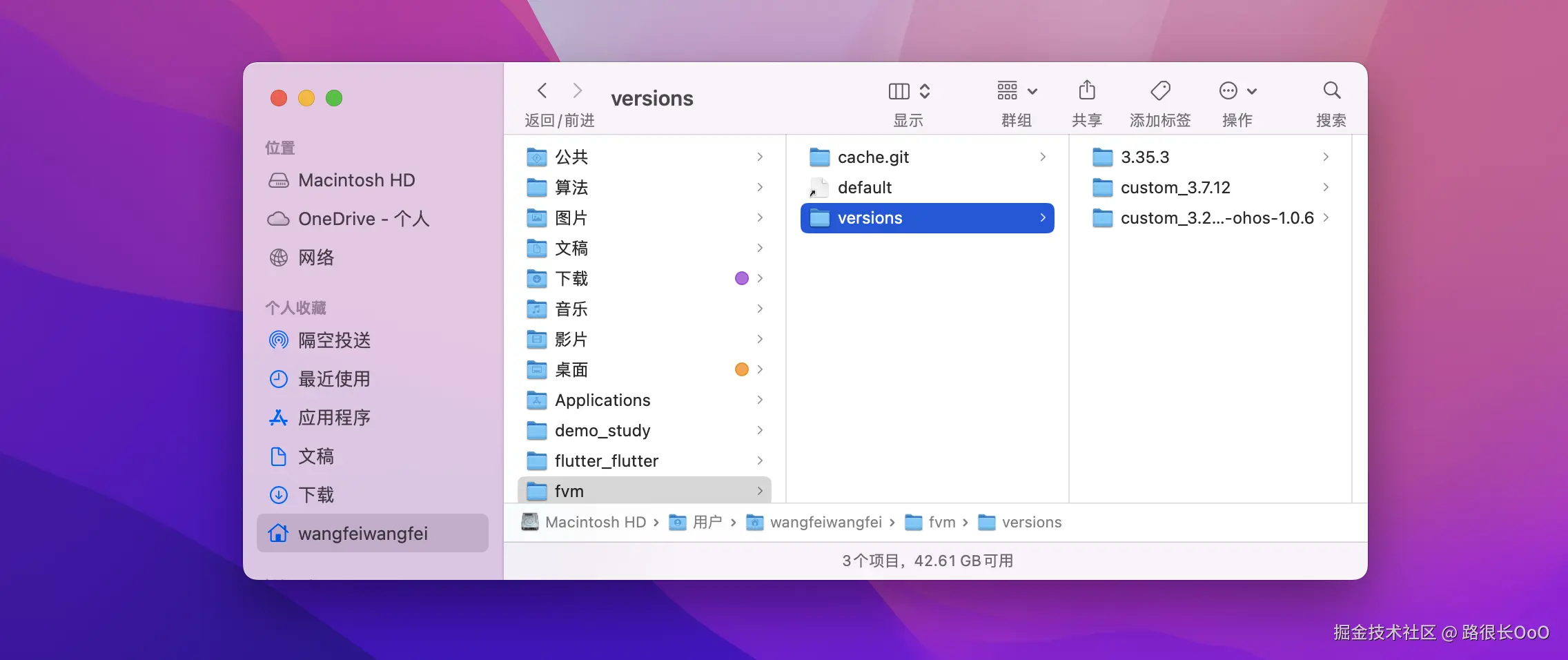
Task: Select the custom_3.2...-ohos-1.0.6 folder
Action: (x=1211, y=218)
